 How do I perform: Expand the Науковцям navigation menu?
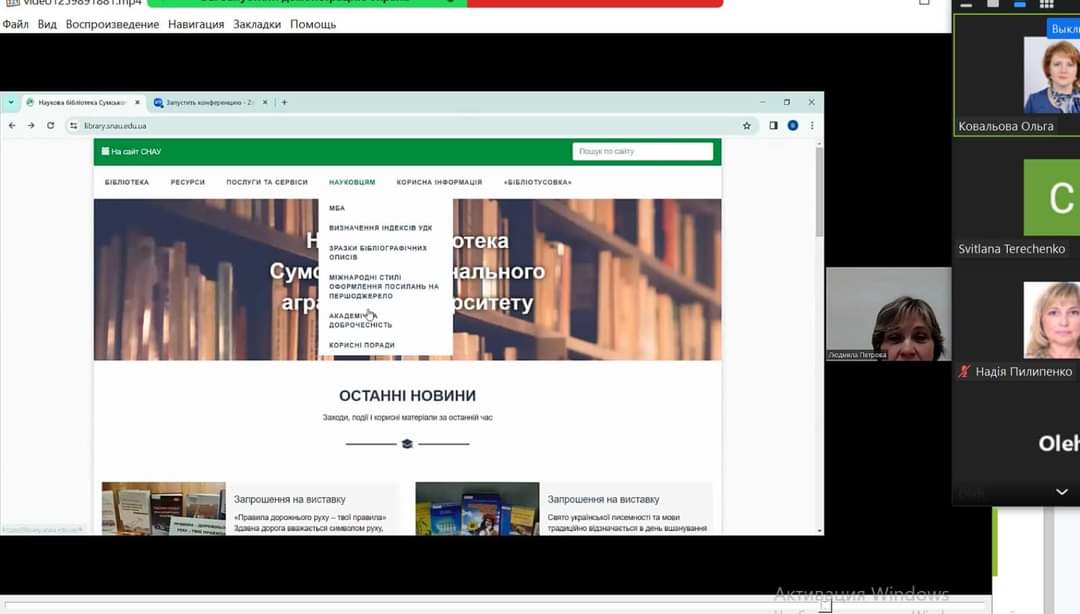point(352,182)
